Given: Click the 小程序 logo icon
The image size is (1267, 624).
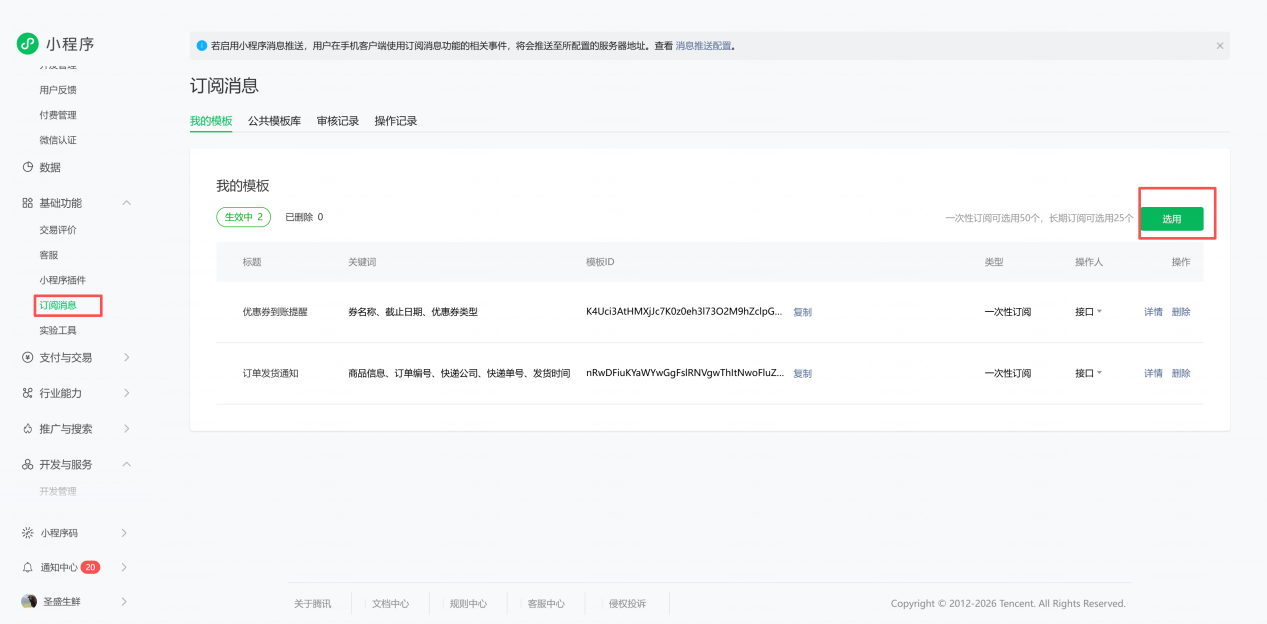Looking at the screenshot, I should (27, 43).
